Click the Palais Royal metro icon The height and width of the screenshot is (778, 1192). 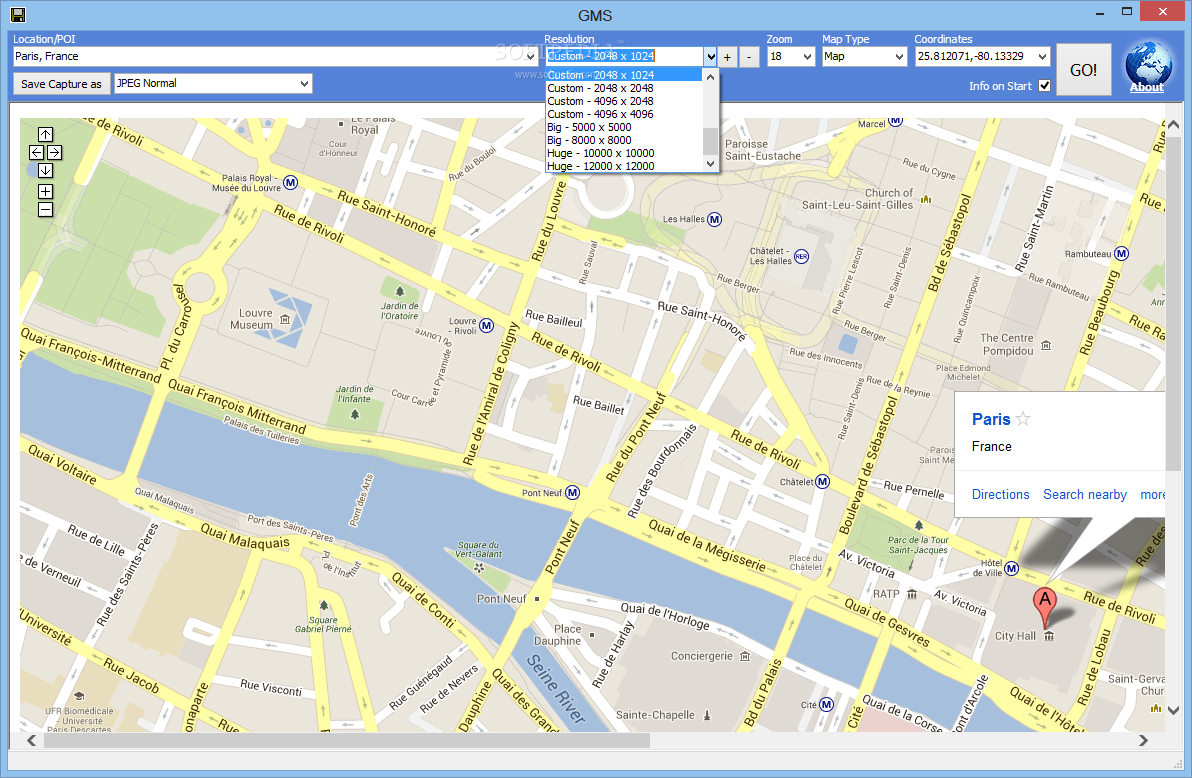pyautogui.click(x=290, y=183)
